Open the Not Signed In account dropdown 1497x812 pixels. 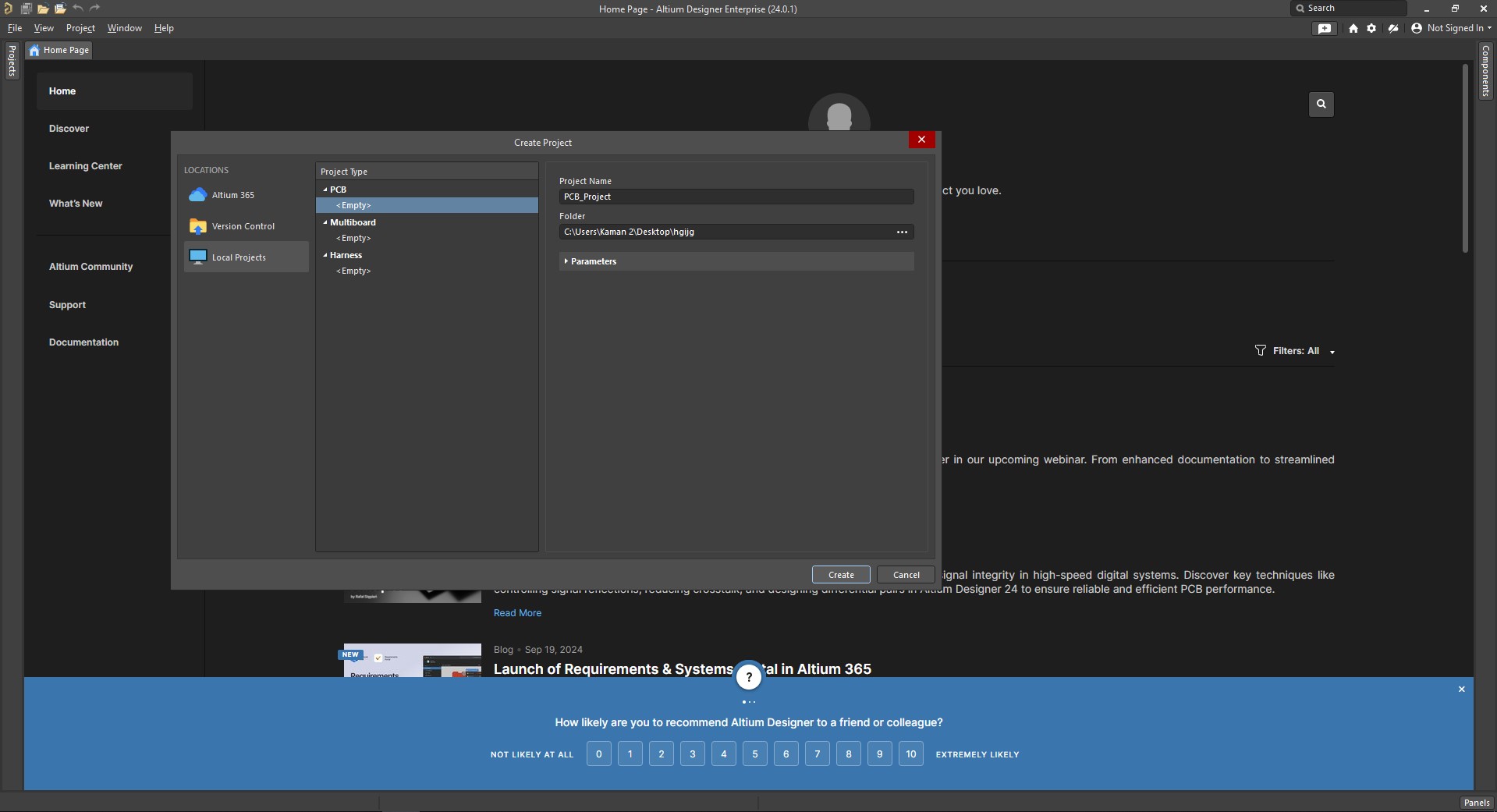[1452, 28]
